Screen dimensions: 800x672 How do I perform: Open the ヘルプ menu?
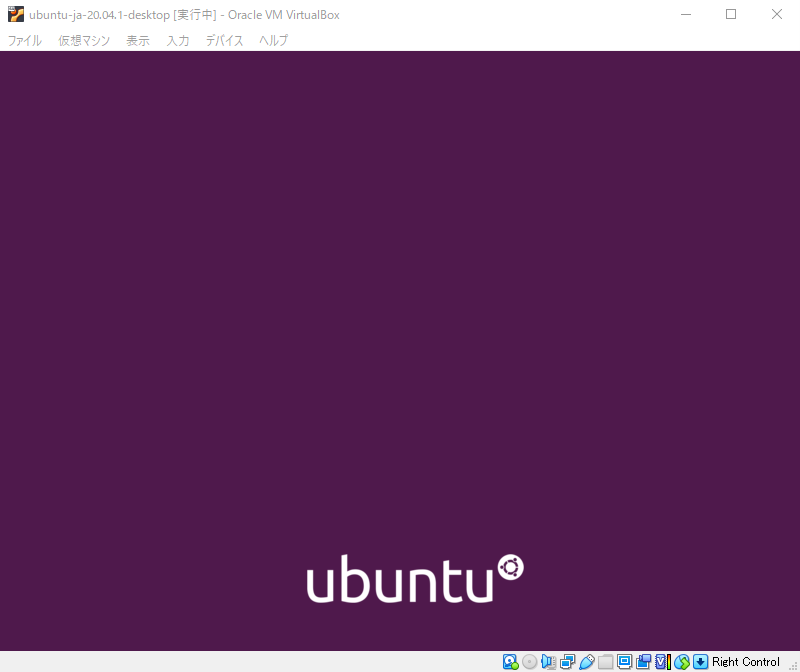coord(273,41)
